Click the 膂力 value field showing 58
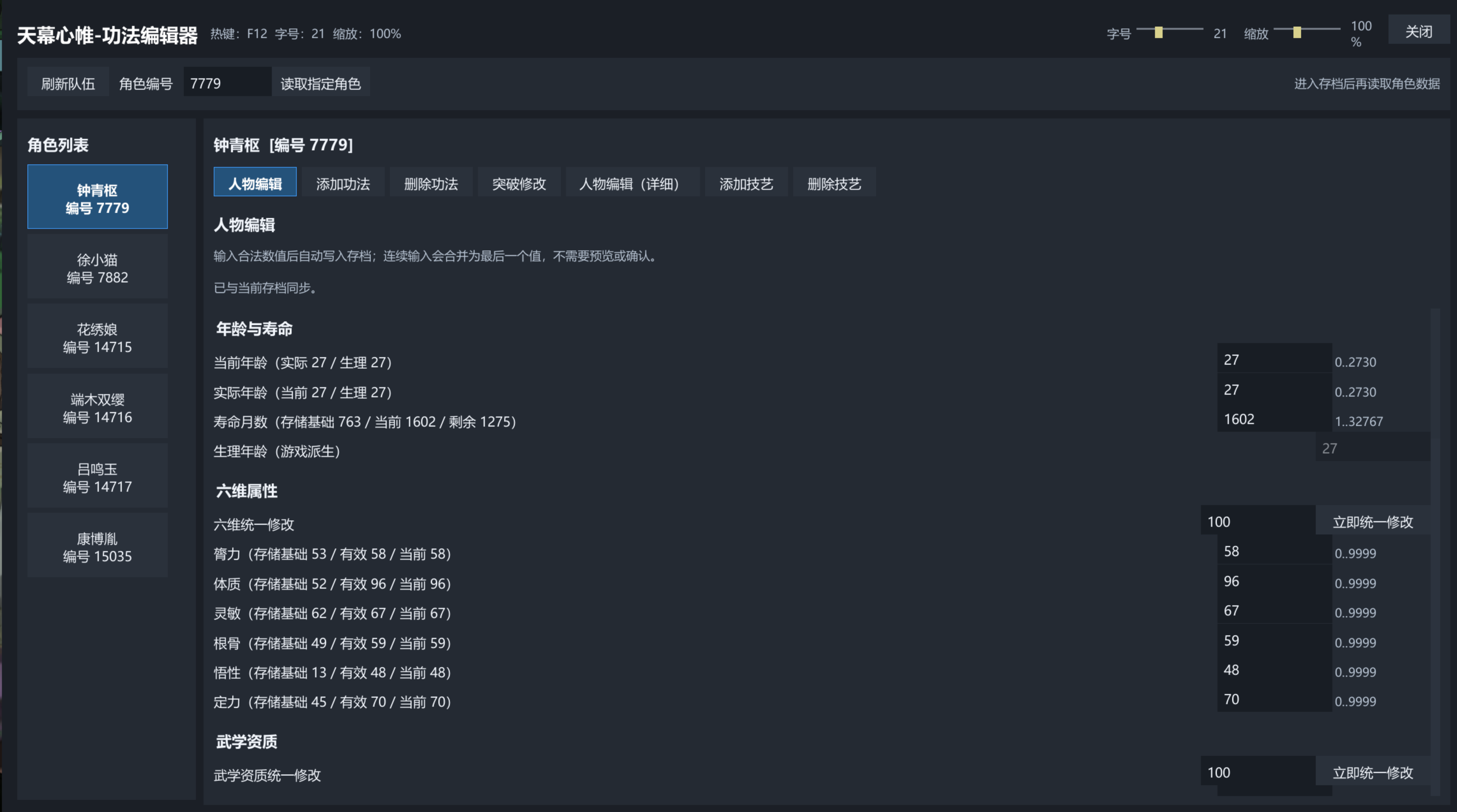 click(1275, 550)
